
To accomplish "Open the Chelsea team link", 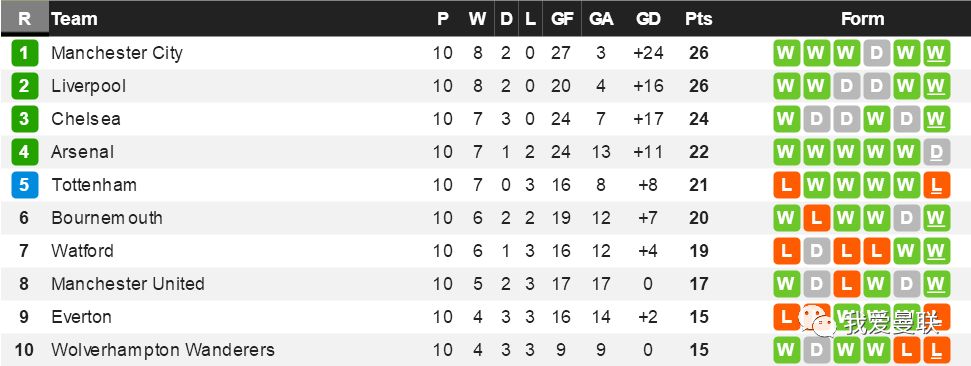I will (85, 119).
